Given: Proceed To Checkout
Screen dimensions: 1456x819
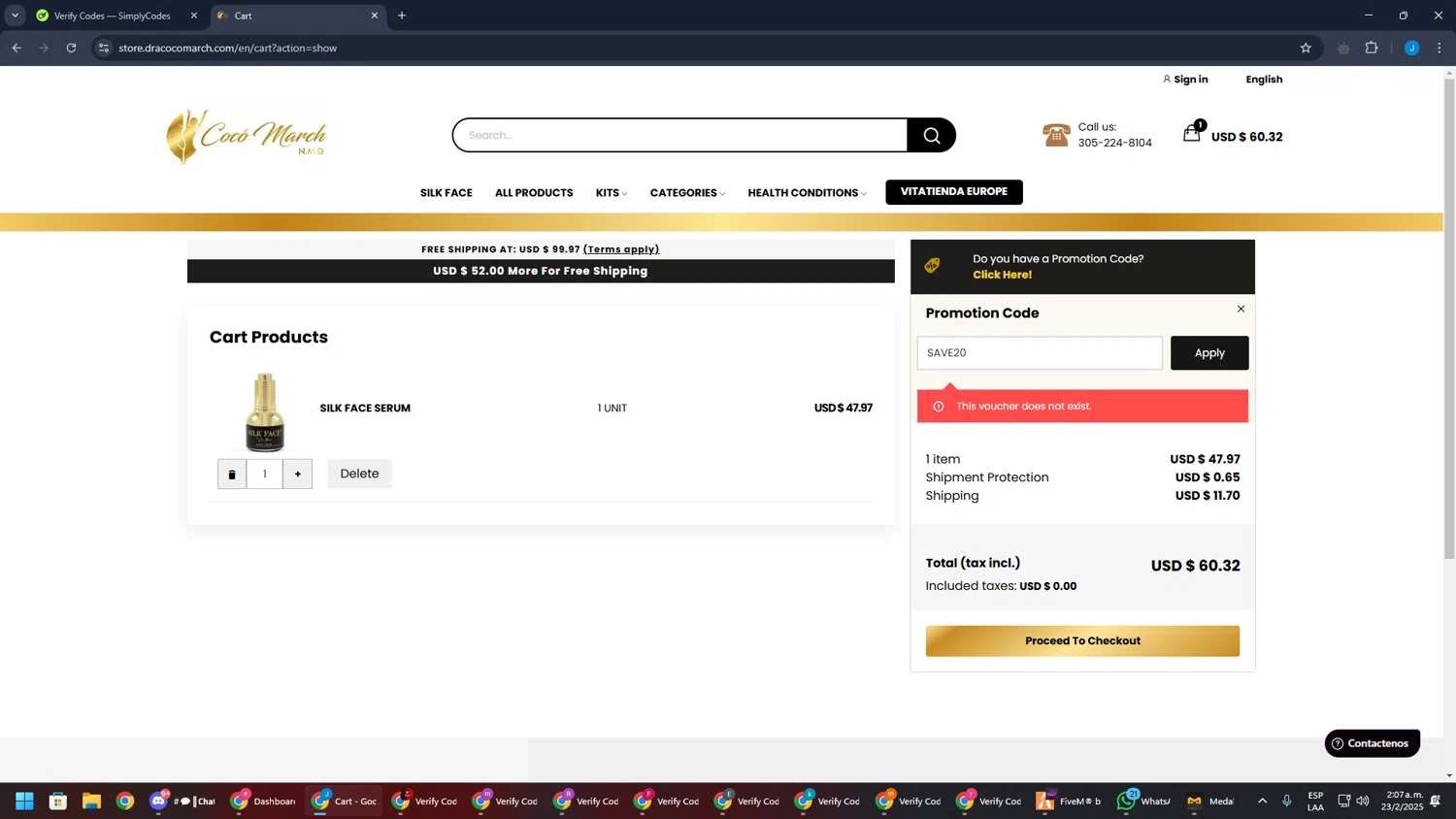Looking at the screenshot, I should coord(1082,641).
